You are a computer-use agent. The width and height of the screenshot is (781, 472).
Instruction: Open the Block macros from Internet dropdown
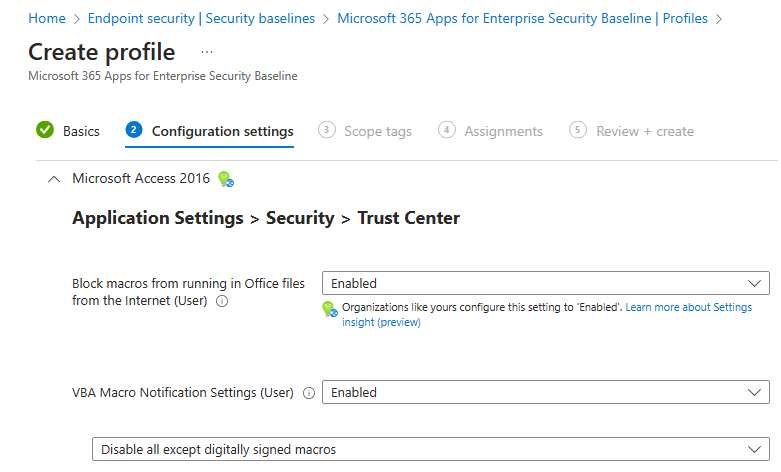point(545,283)
